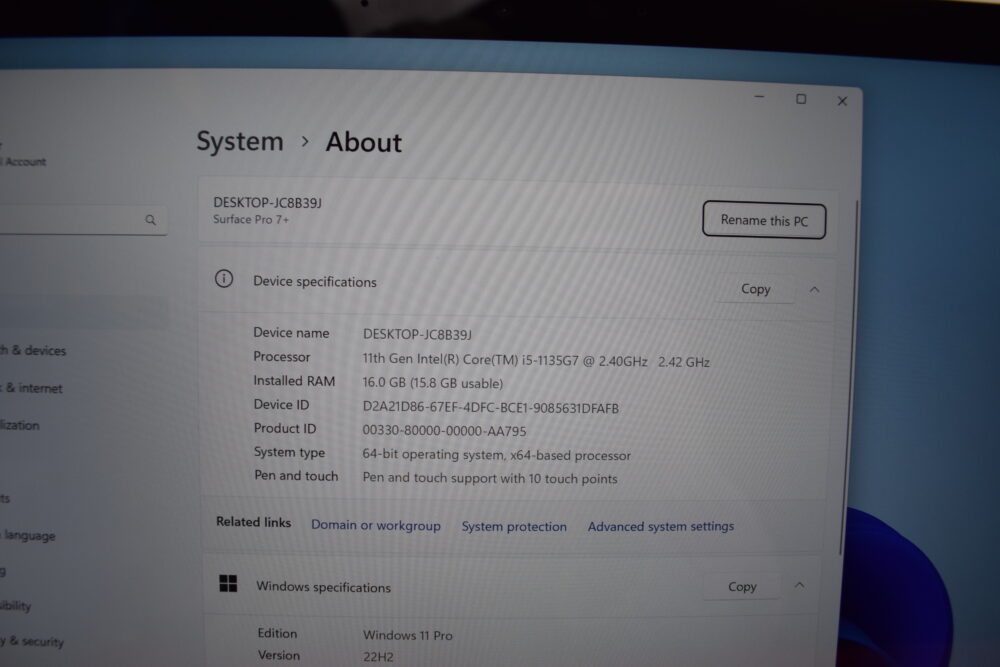Image resolution: width=1000 pixels, height=667 pixels.
Task: Click the Device name value DESKTOP-JC8B39J
Action: [417, 334]
